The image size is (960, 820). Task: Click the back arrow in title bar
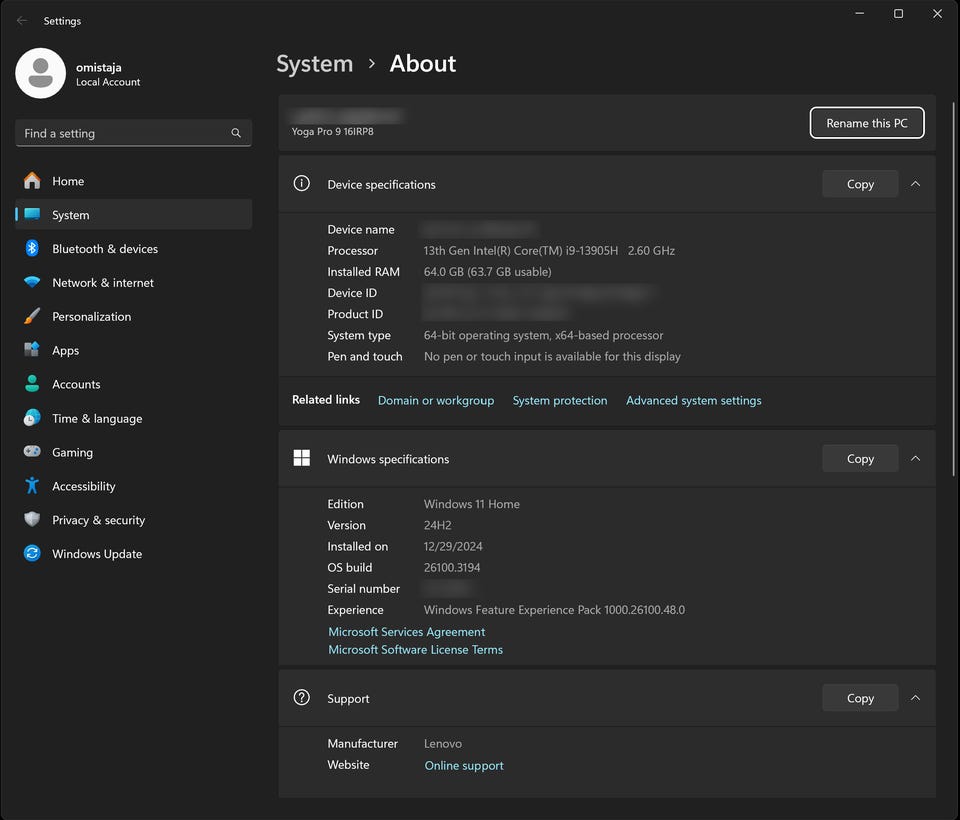tap(22, 21)
